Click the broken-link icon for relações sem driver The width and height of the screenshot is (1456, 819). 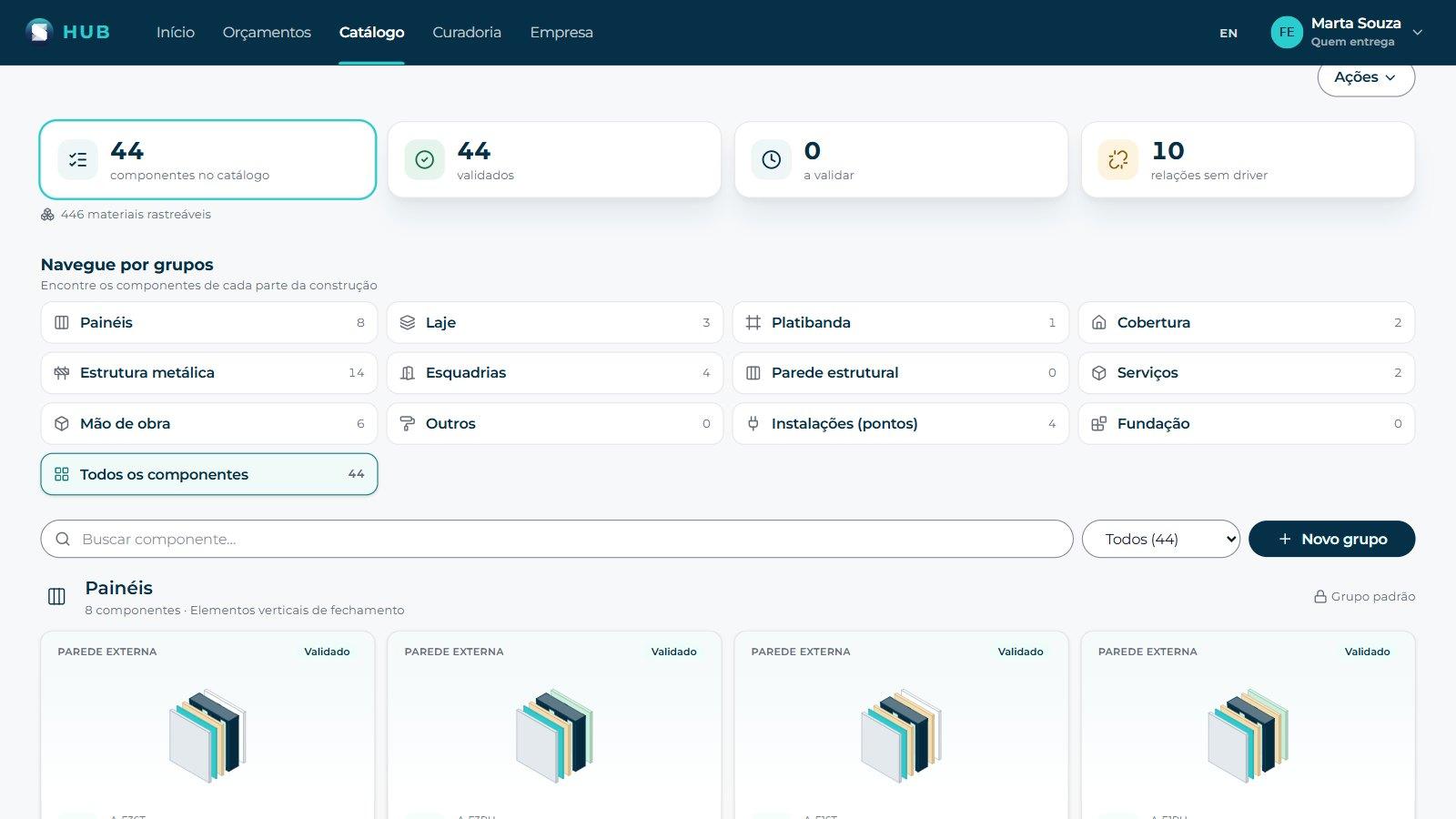[x=1117, y=159]
